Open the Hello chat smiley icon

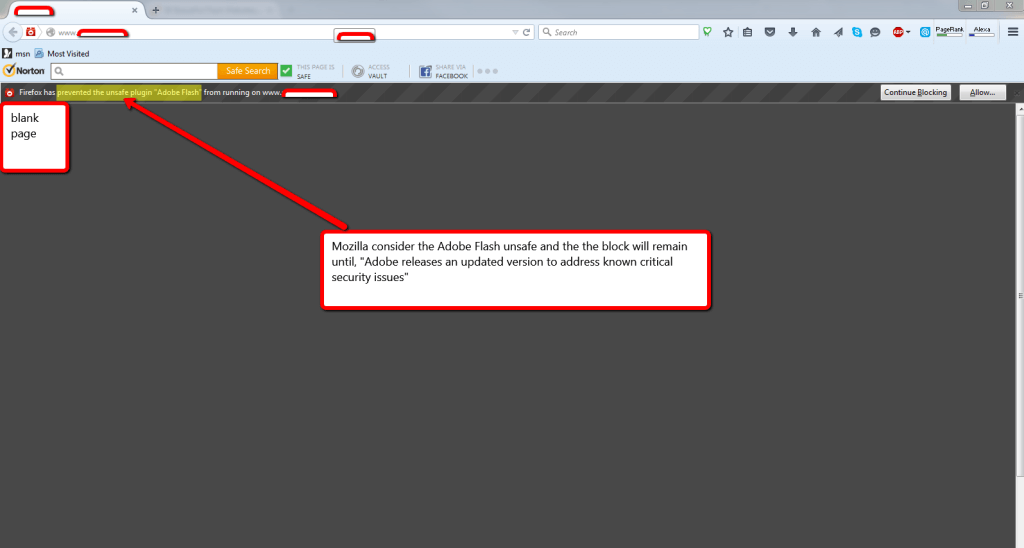tap(875, 32)
